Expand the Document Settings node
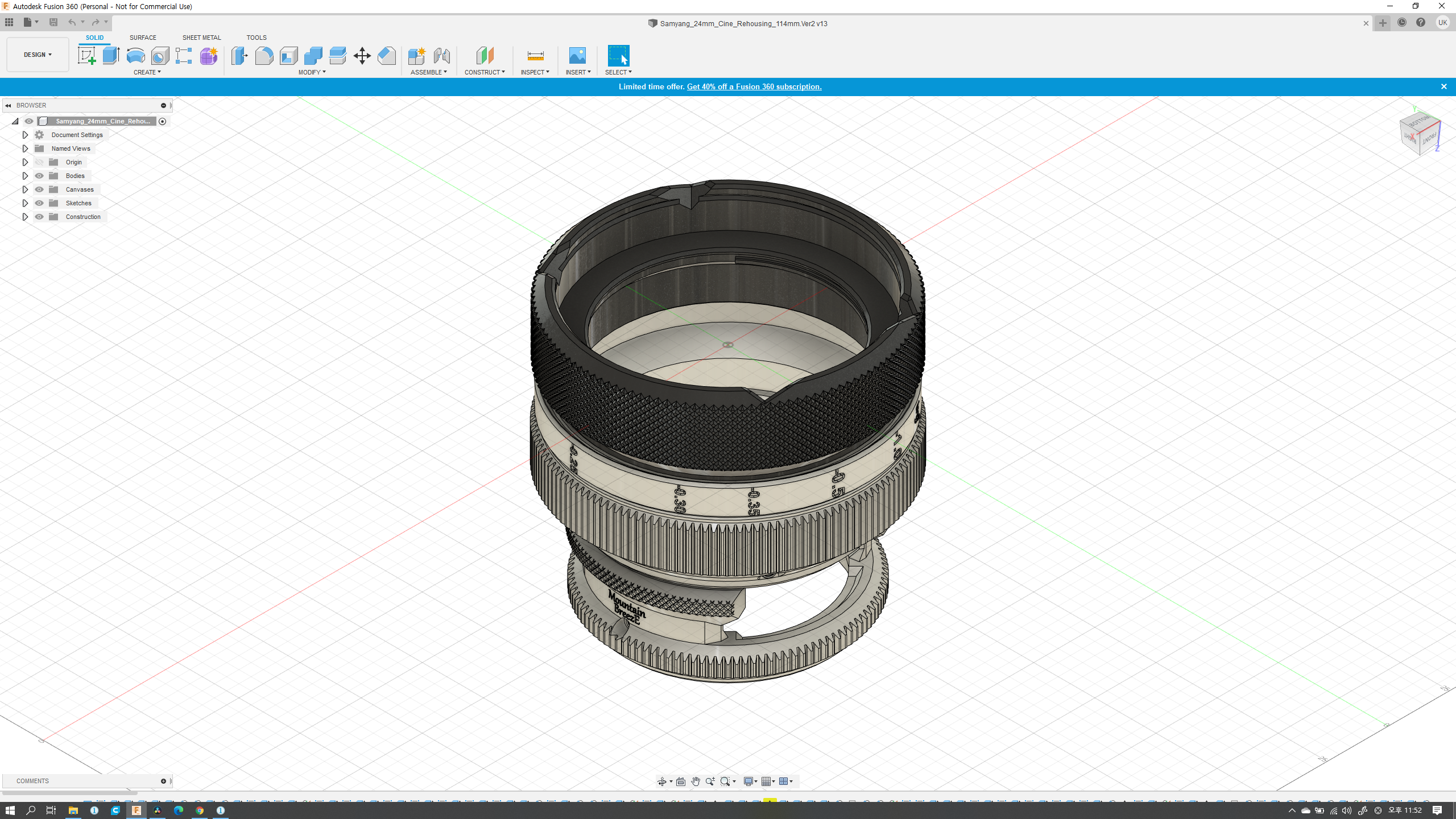 pos(25,135)
